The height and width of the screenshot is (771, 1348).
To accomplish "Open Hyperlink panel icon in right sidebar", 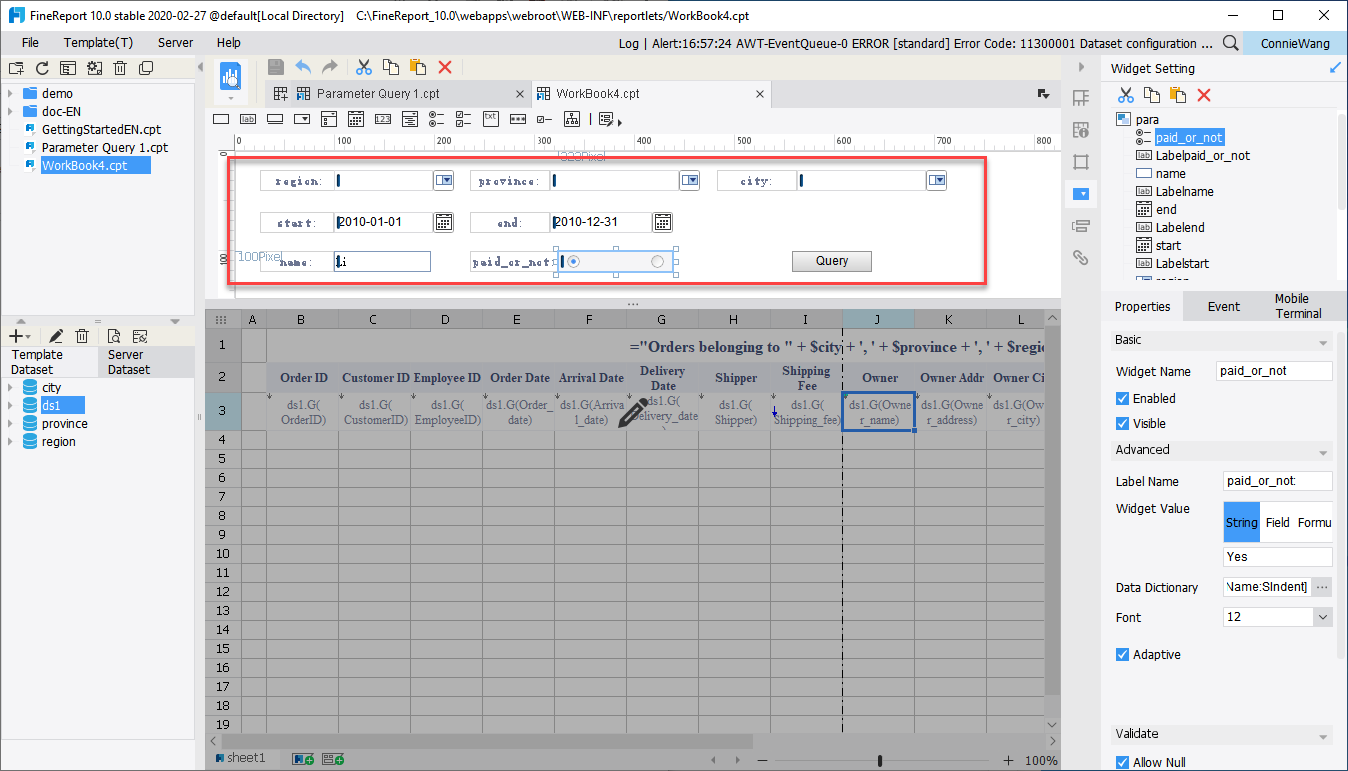I will click(x=1081, y=257).
